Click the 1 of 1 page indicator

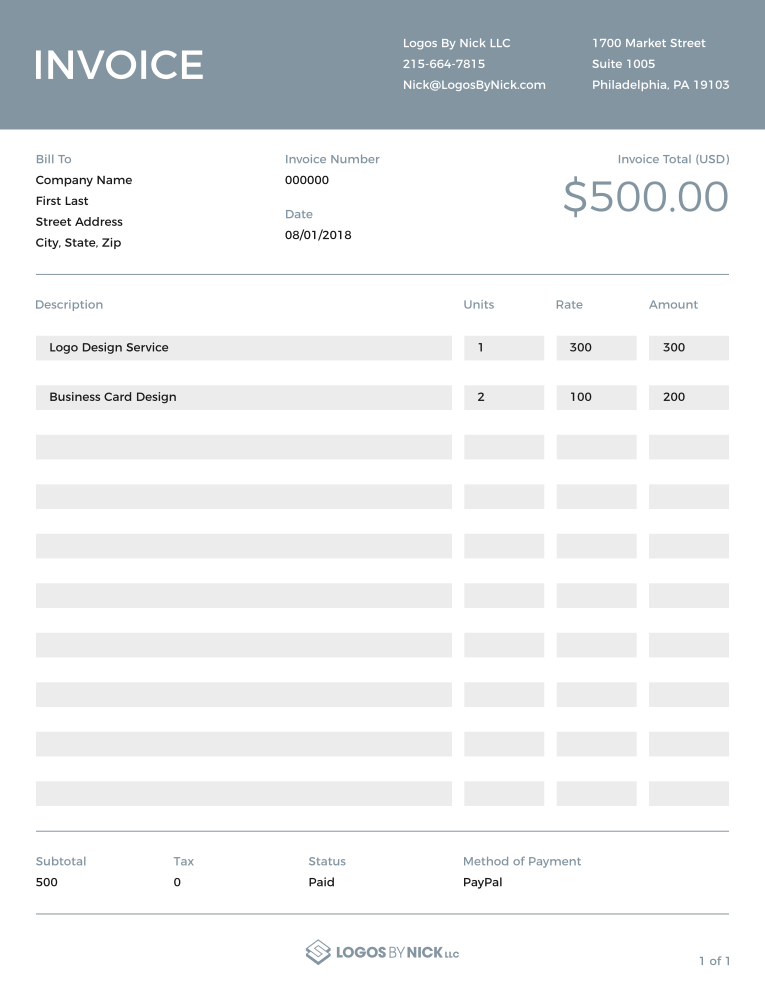[x=715, y=961]
